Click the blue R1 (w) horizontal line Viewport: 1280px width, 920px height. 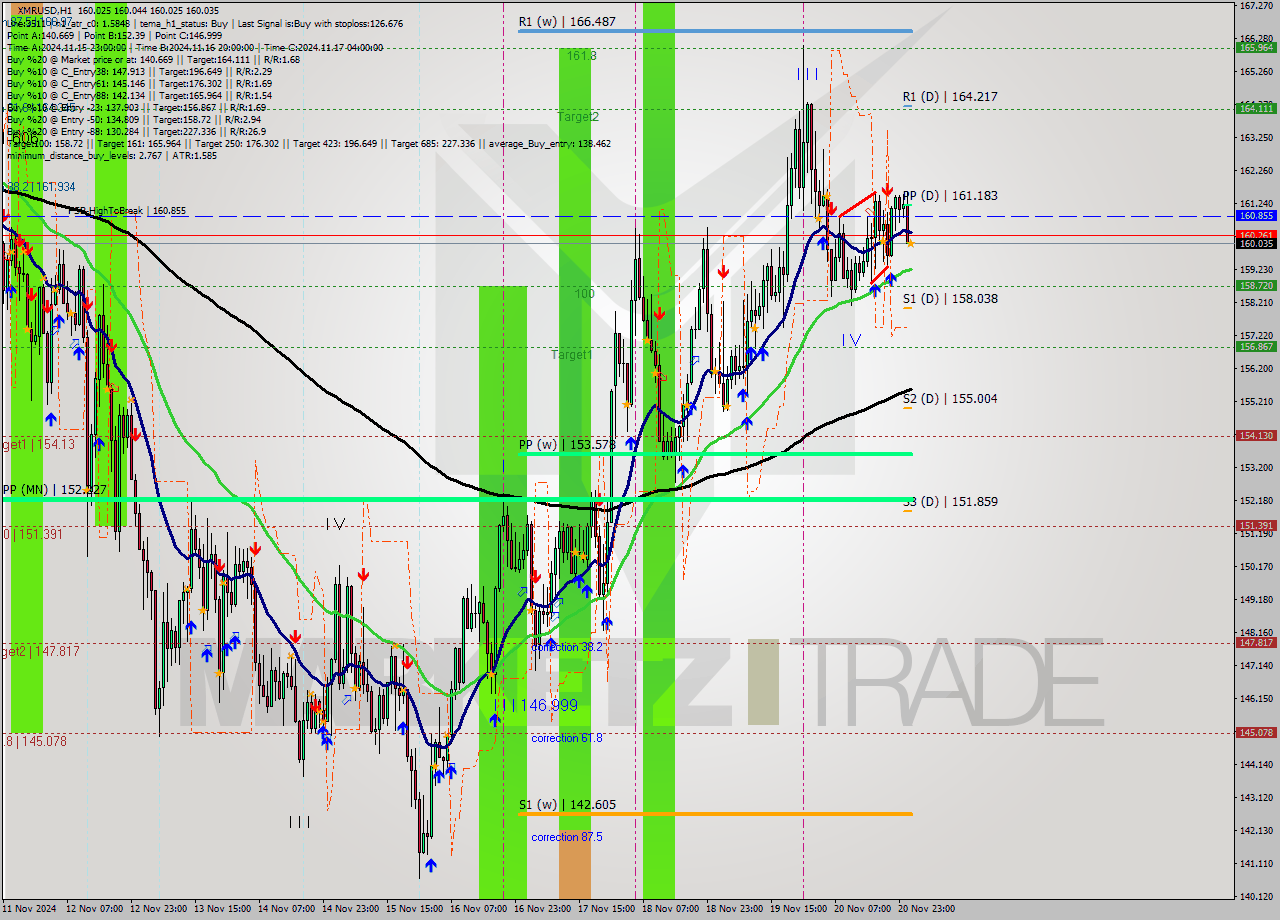click(715, 31)
